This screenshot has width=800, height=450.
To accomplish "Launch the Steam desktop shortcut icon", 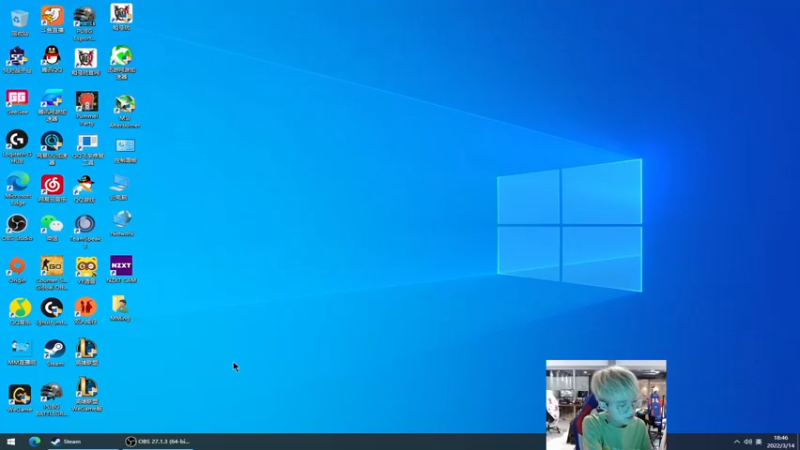I will [x=55, y=353].
